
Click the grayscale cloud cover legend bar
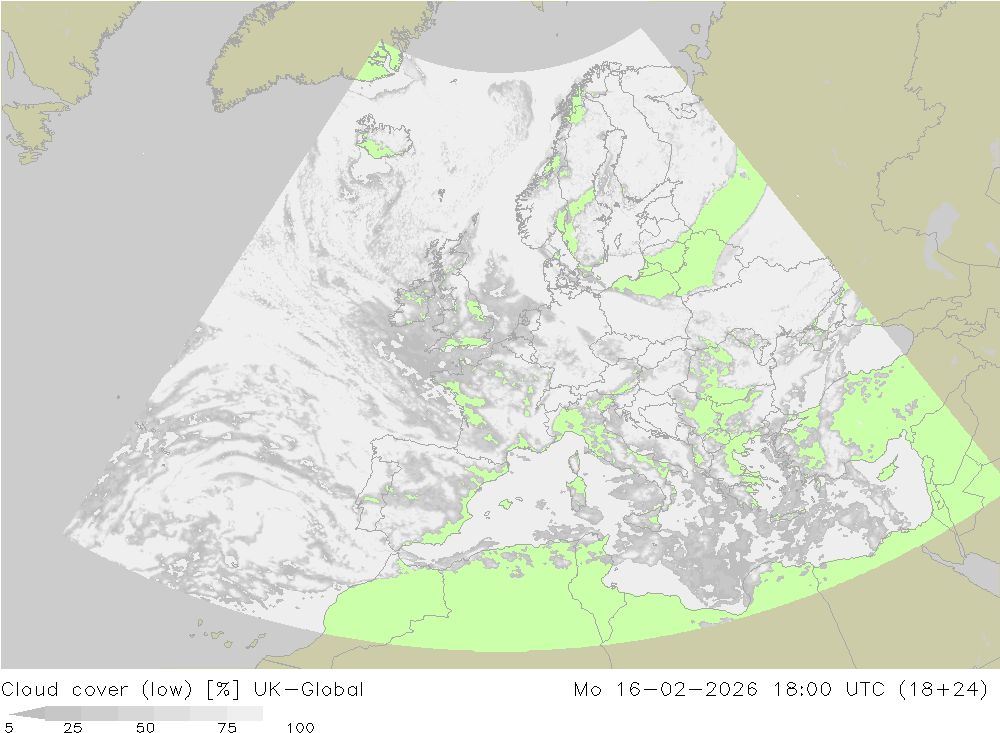click(x=136, y=713)
